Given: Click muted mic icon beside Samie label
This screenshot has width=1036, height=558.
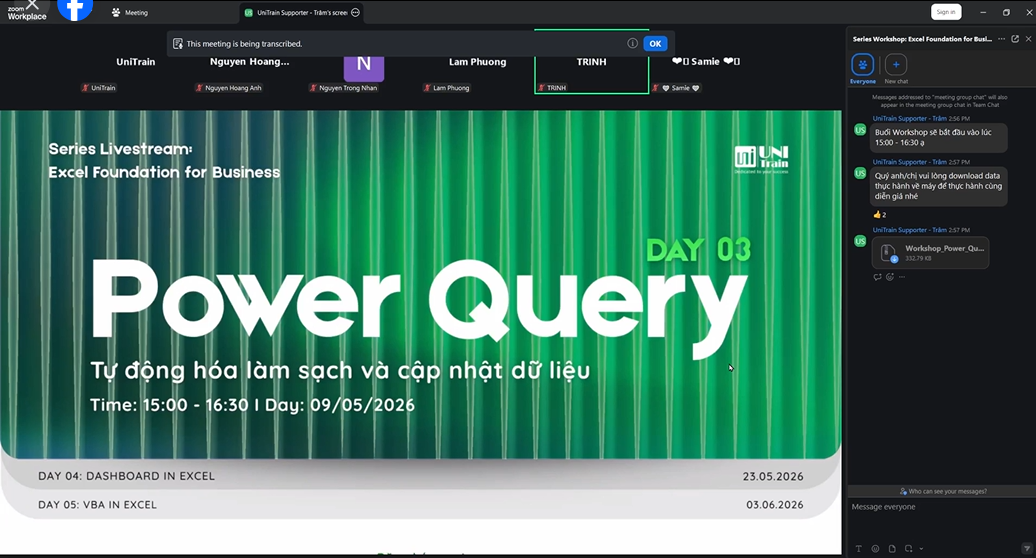Looking at the screenshot, I should tap(655, 88).
